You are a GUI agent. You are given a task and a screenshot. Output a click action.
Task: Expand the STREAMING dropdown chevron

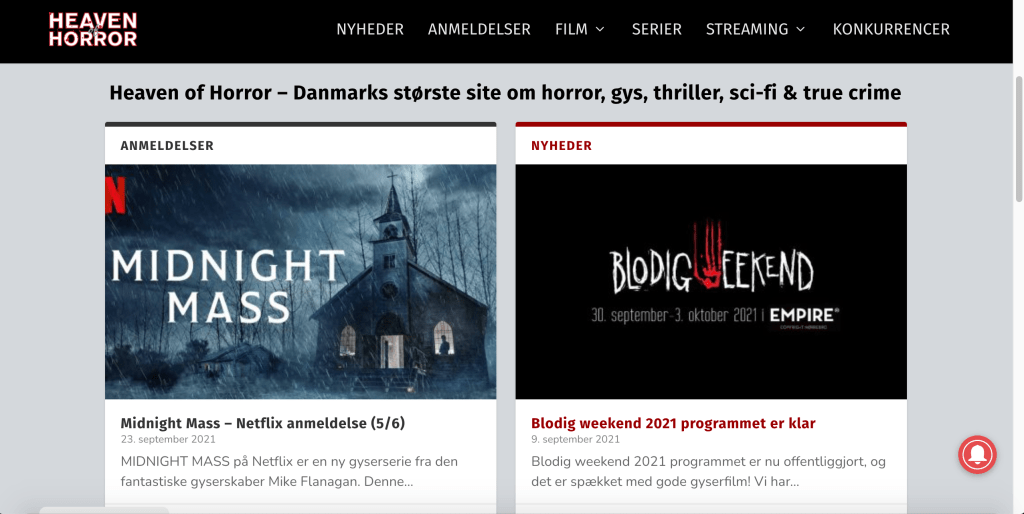point(800,29)
